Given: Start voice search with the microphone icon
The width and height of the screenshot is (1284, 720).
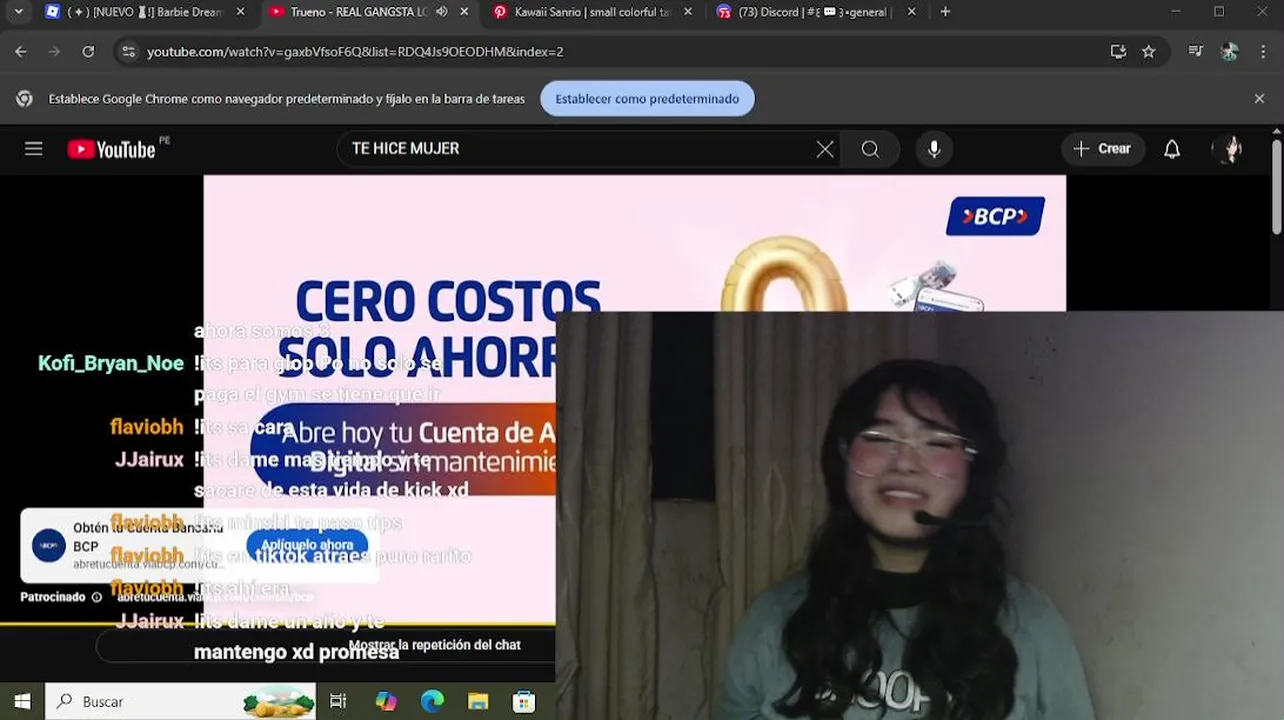Looking at the screenshot, I should tap(934, 149).
